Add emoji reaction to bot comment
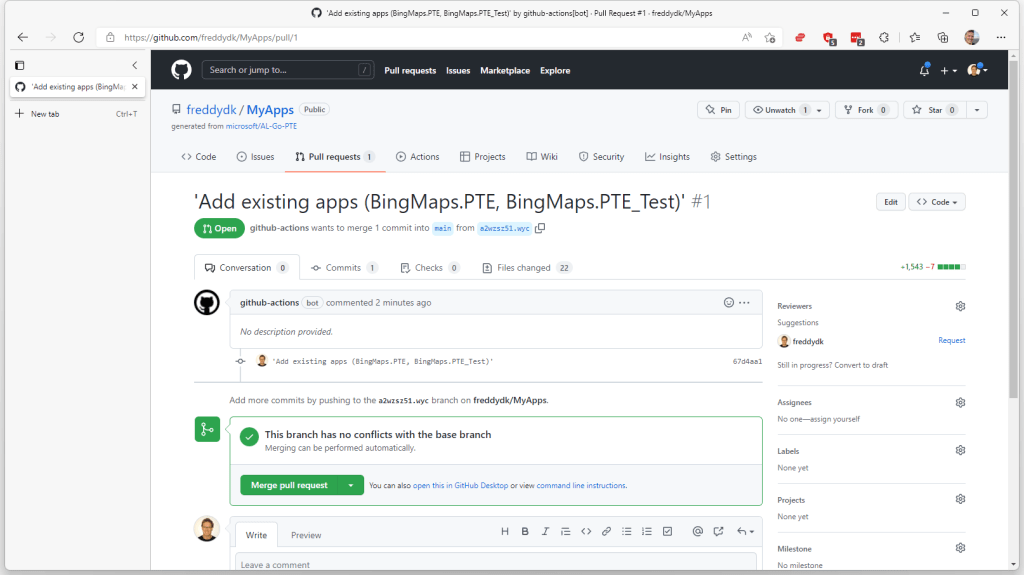The height and width of the screenshot is (575, 1024). [x=729, y=303]
